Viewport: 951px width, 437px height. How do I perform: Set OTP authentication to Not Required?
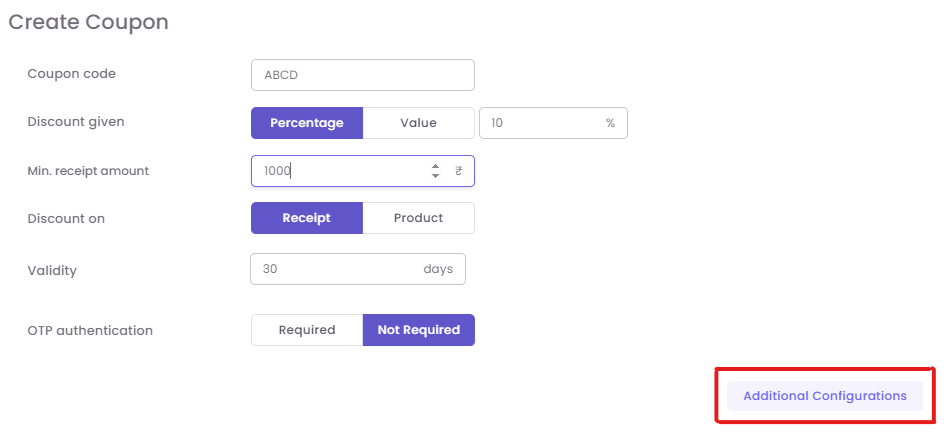(x=418, y=330)
